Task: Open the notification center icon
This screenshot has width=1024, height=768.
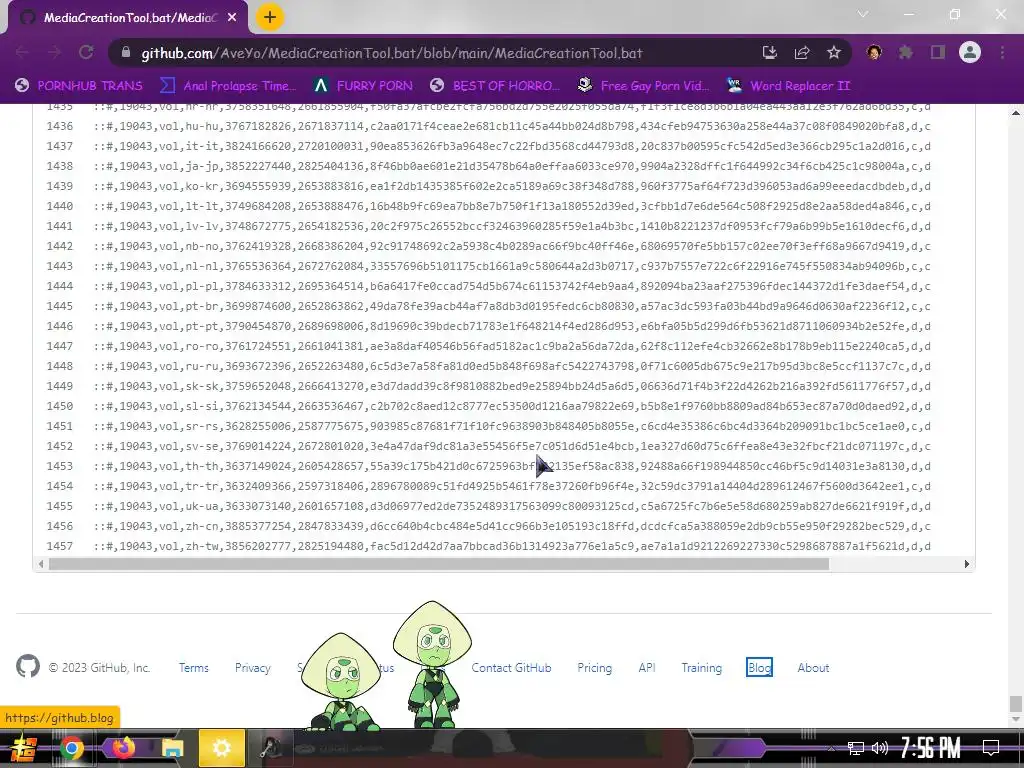Action: point(991,748)
